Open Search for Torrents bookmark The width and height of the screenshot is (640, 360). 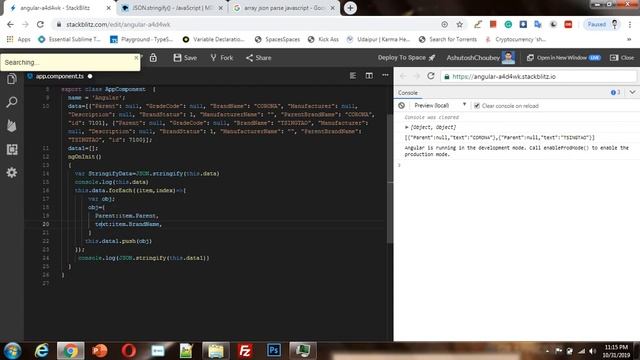[x=448, y=40]
